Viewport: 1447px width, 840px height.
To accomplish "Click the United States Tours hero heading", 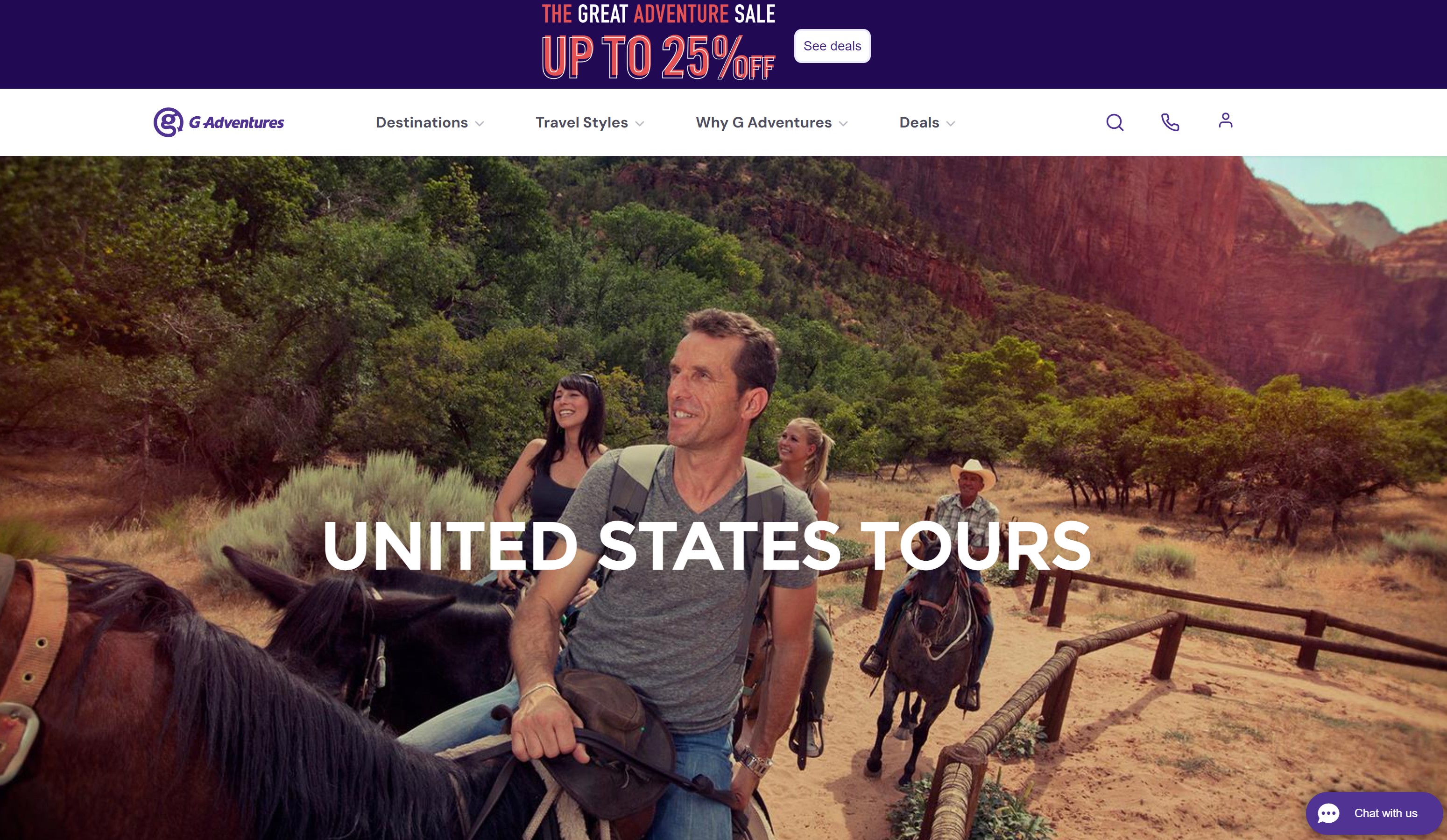I will pyautogui.click(x=706, y=545).
